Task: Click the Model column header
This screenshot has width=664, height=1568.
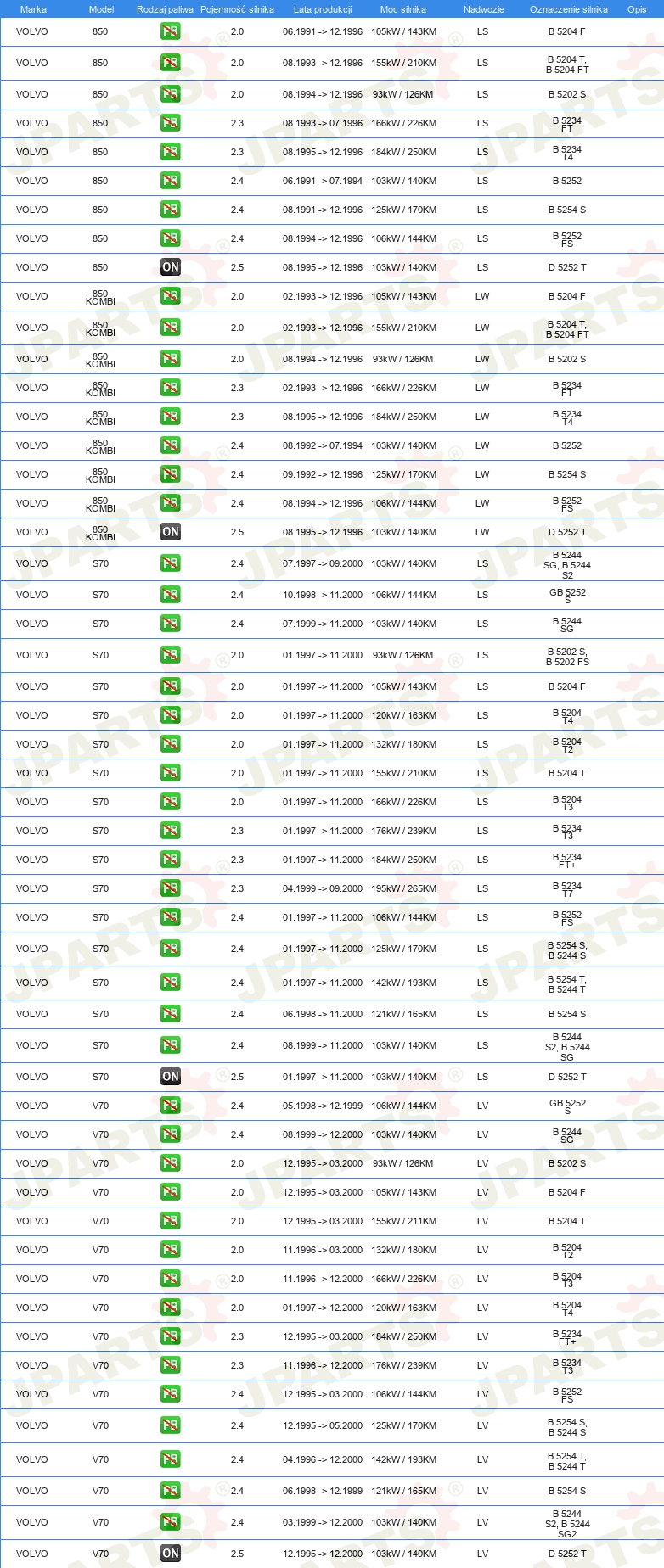Action: [102, 9]
